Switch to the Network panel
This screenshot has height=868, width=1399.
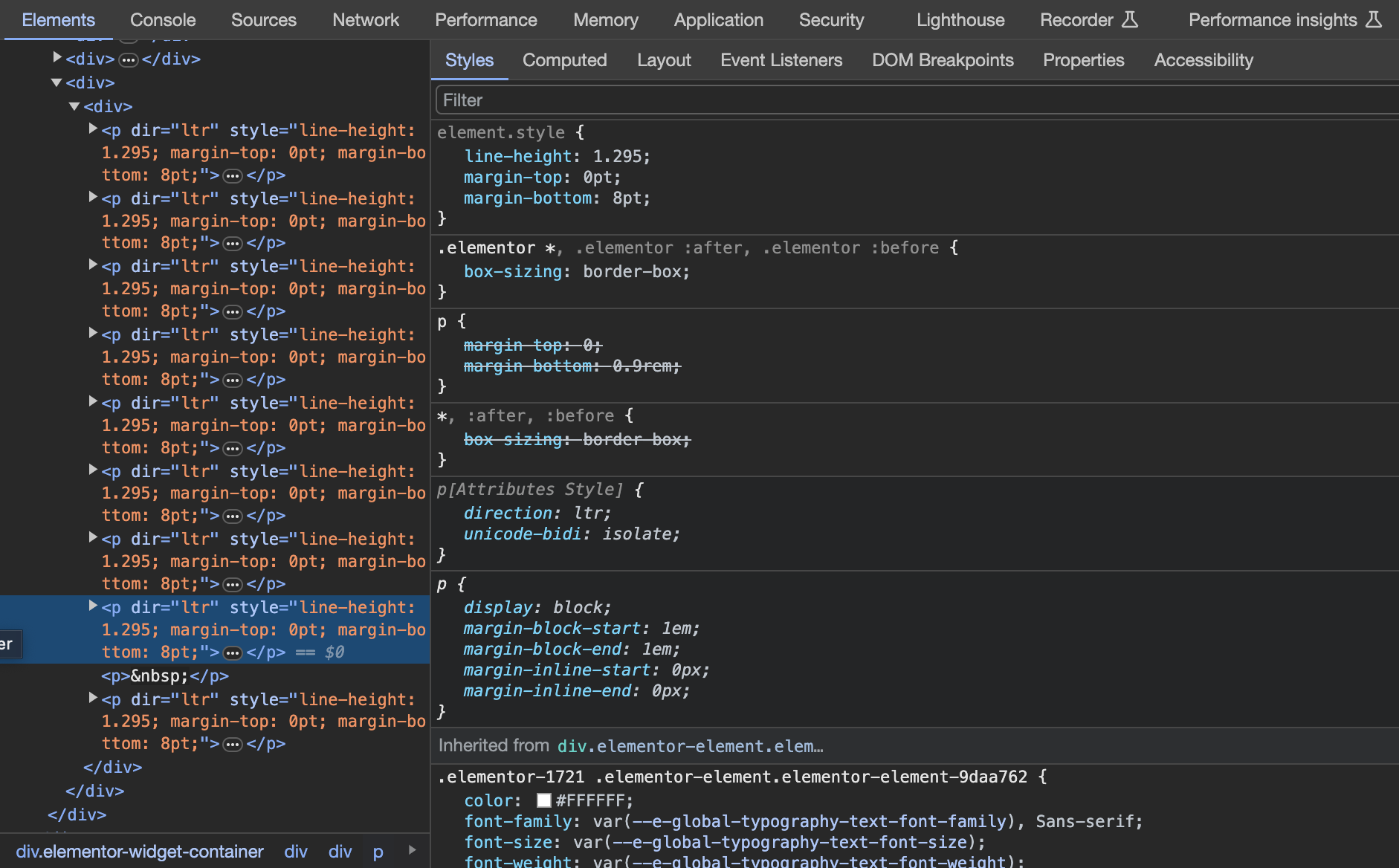(x=365, y=20)
